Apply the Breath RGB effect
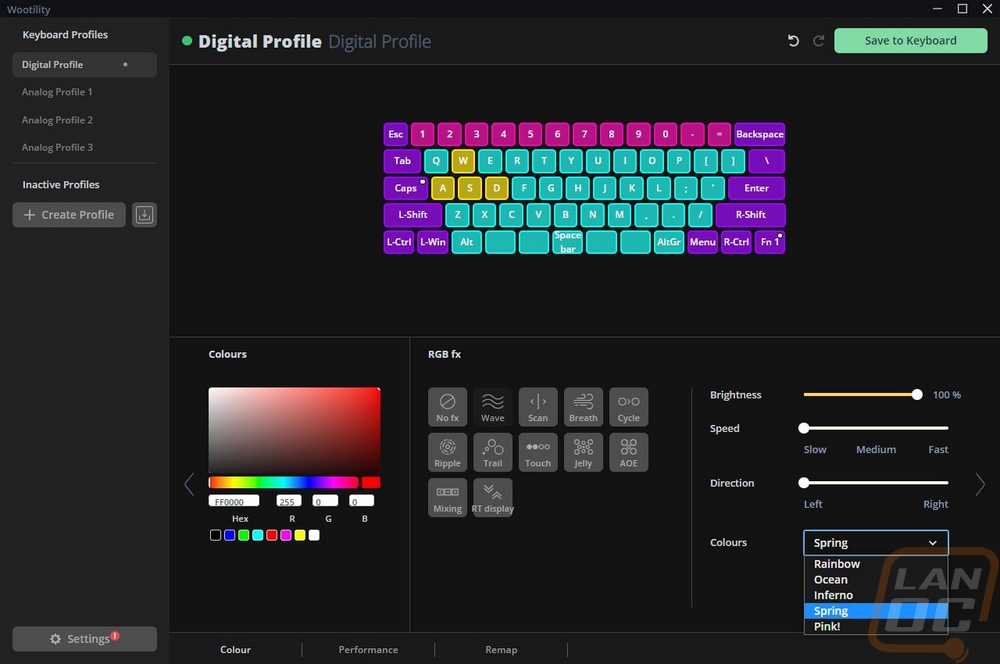 tap(583, 406)
